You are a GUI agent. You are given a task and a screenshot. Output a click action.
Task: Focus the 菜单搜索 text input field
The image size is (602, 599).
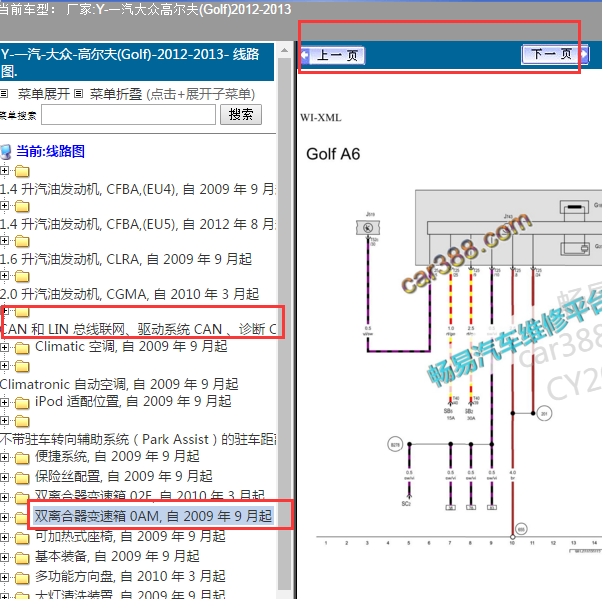(128, 114)
